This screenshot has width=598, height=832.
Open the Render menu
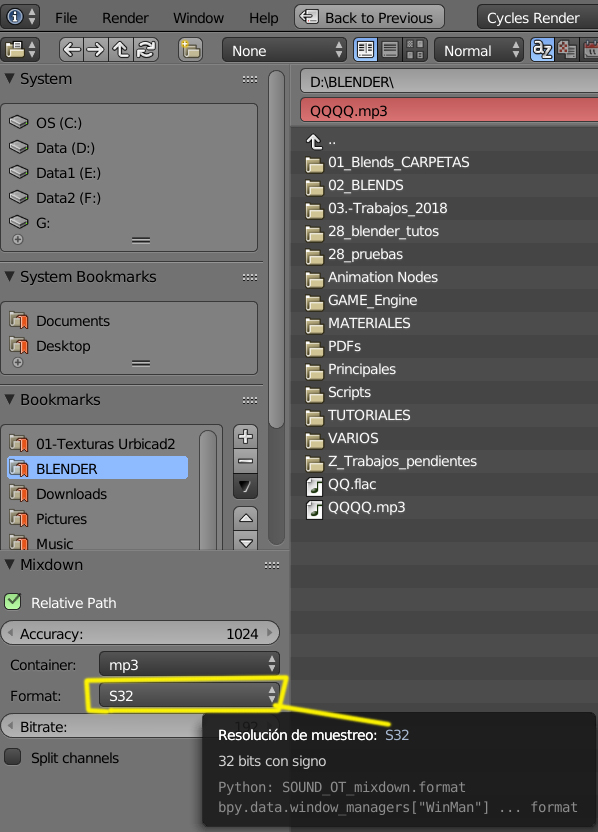125,18
